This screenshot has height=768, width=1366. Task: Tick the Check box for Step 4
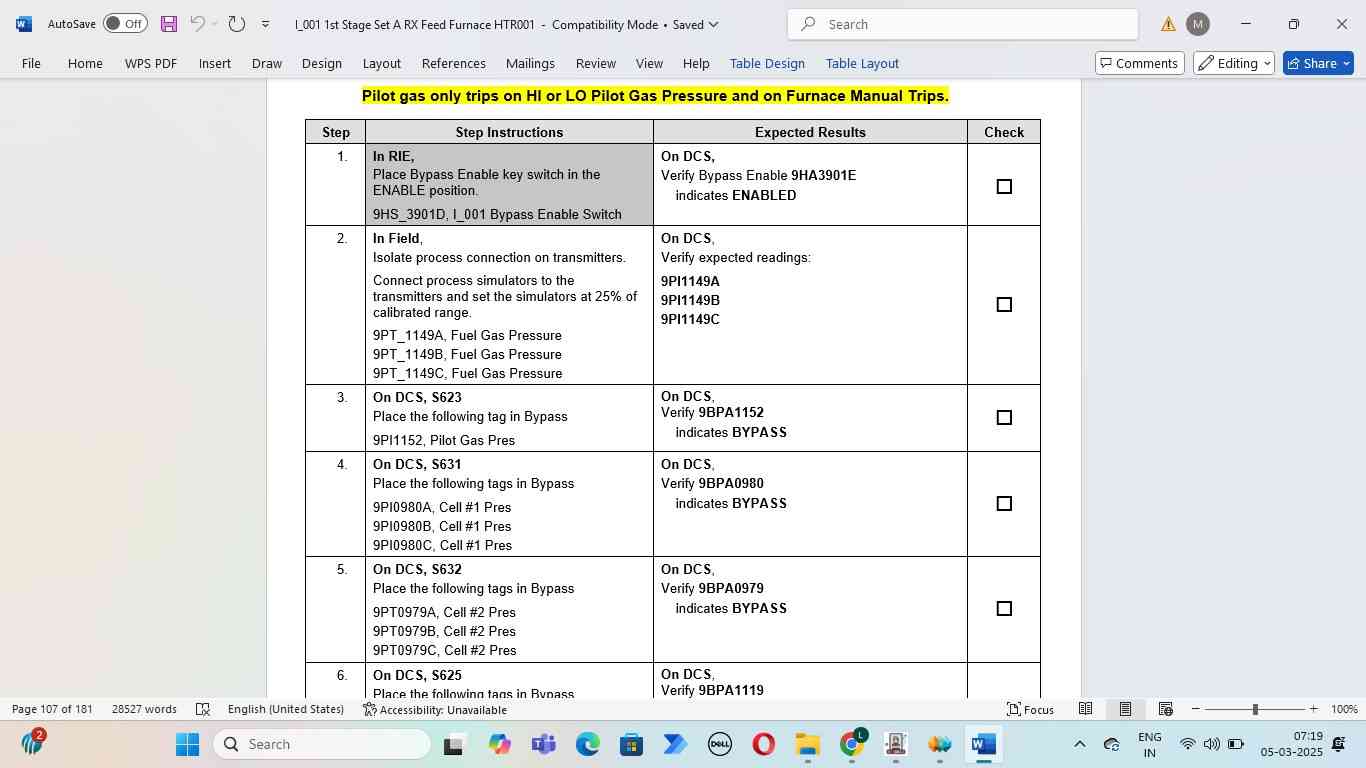pyautogui.click(x=1004, y=504)
